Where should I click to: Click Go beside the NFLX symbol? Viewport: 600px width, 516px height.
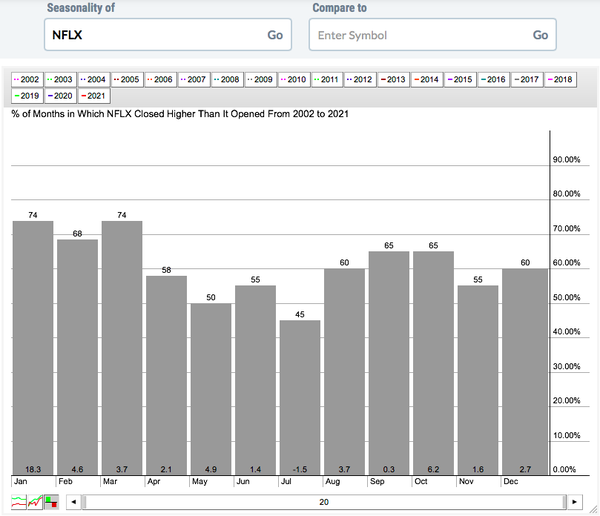[275, 35]
